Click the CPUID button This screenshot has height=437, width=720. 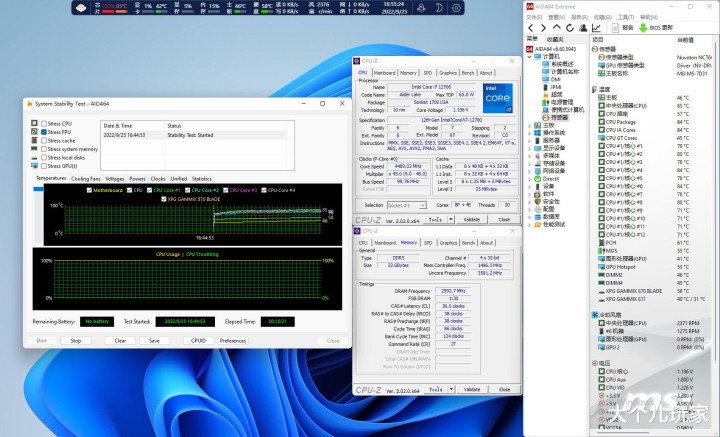coord(198,341)
